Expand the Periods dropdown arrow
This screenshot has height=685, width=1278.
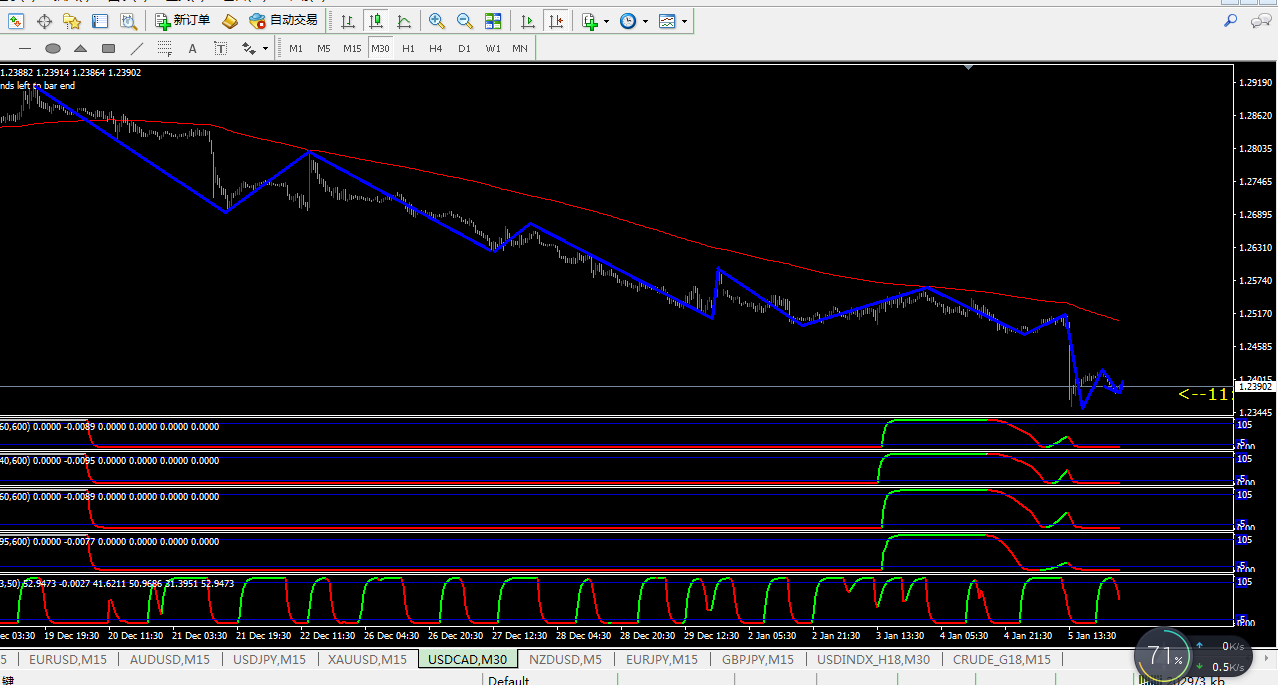point(645,21)
